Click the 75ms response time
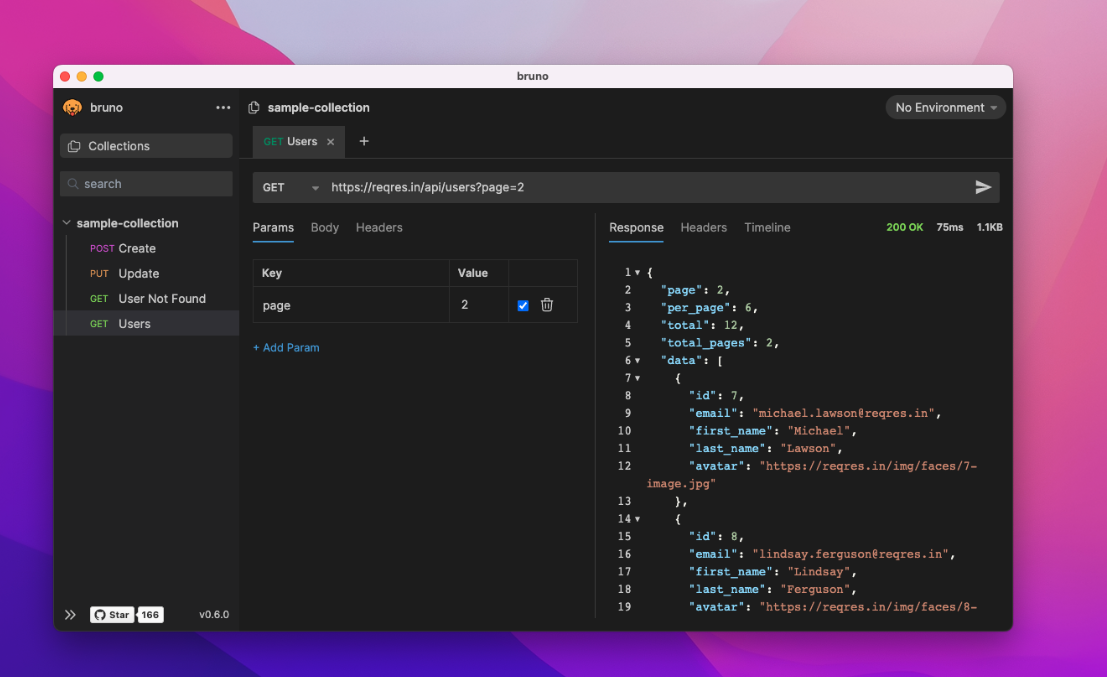The width and height of the screenshot is (1107, 677). pos(950,227)
